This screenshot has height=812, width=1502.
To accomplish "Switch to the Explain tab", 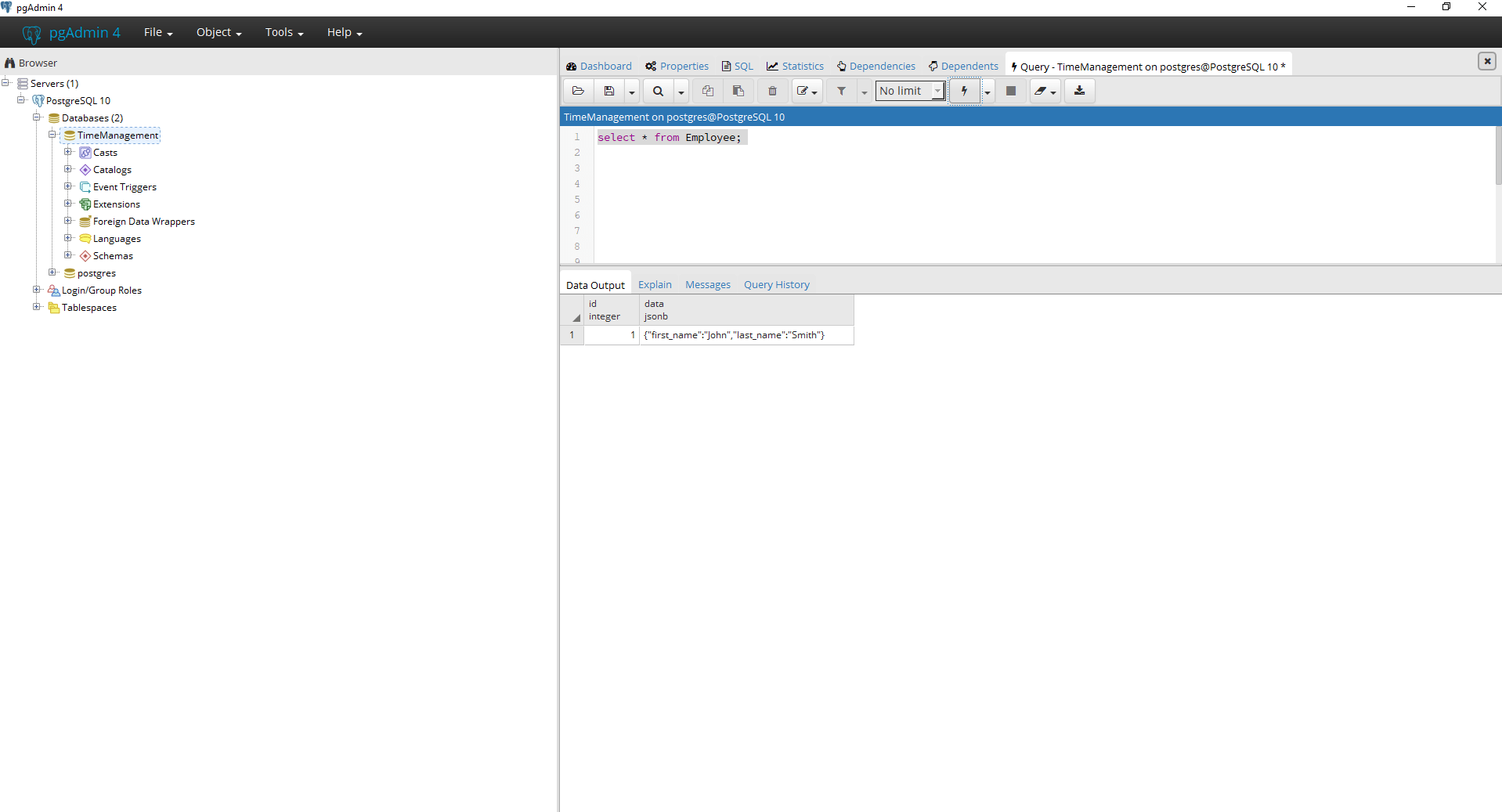I will (x=655, y=284).
